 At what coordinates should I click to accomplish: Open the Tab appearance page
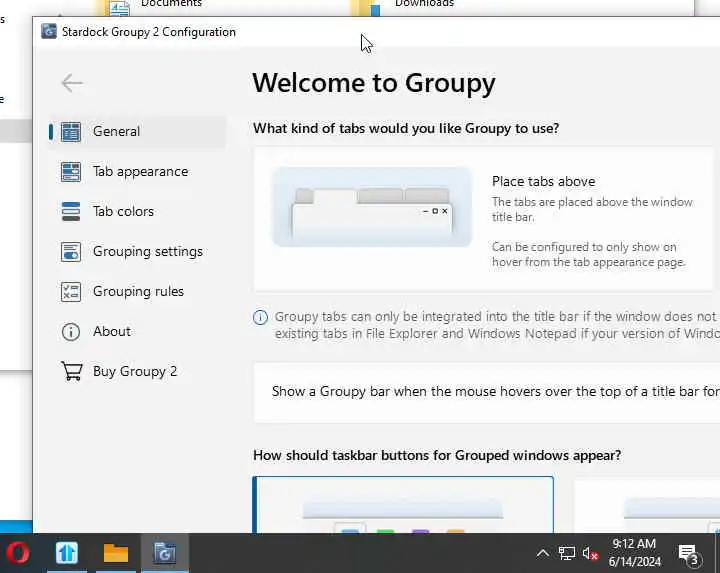136,172
